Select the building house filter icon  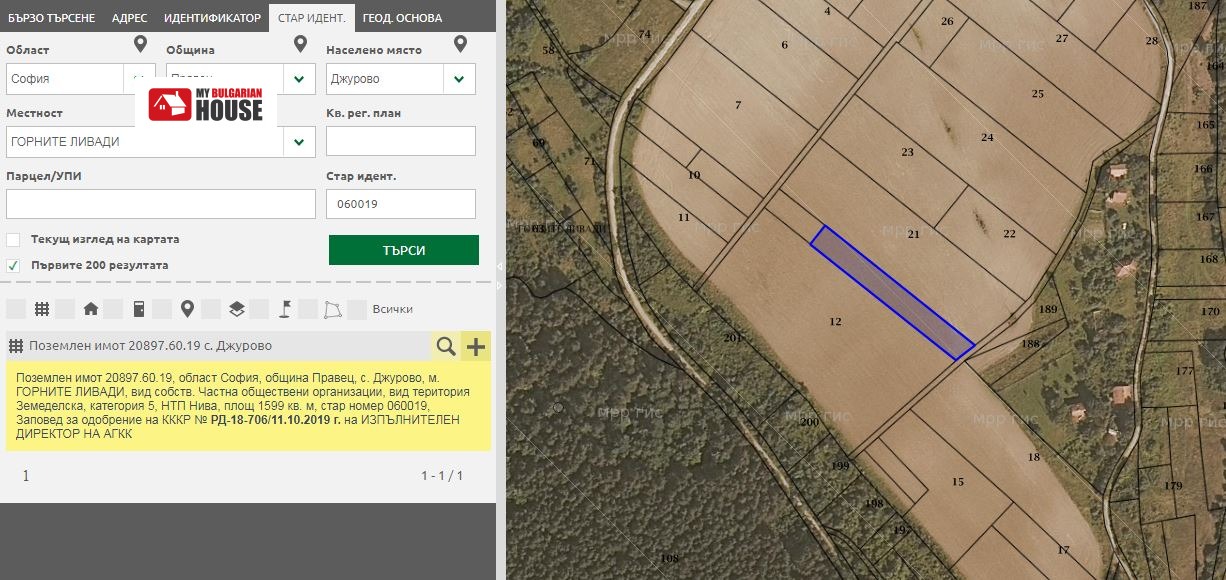tap(91, 309)
